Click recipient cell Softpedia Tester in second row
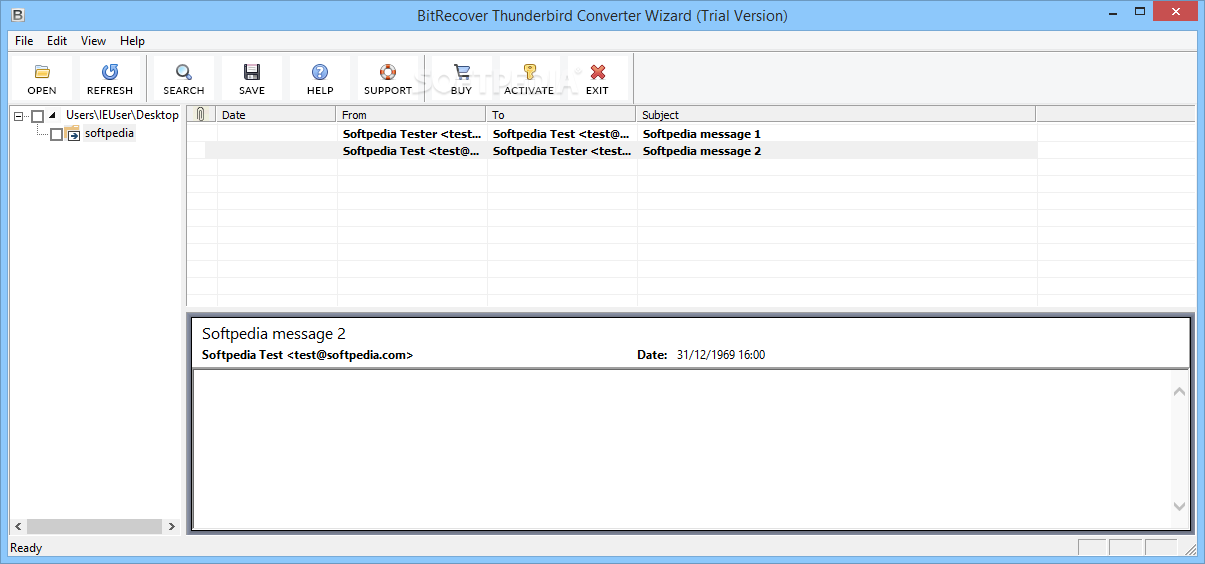The image size is (1205, 564). [x=562, y=151]
